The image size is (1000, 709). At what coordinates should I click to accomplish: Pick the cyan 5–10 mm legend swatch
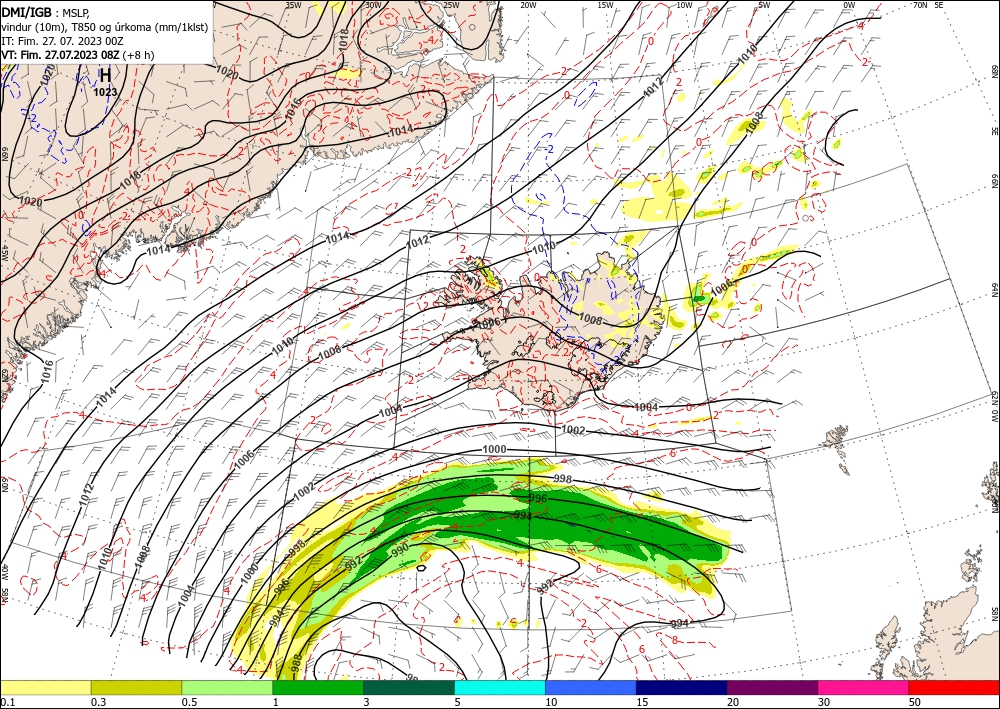point(500,687)
